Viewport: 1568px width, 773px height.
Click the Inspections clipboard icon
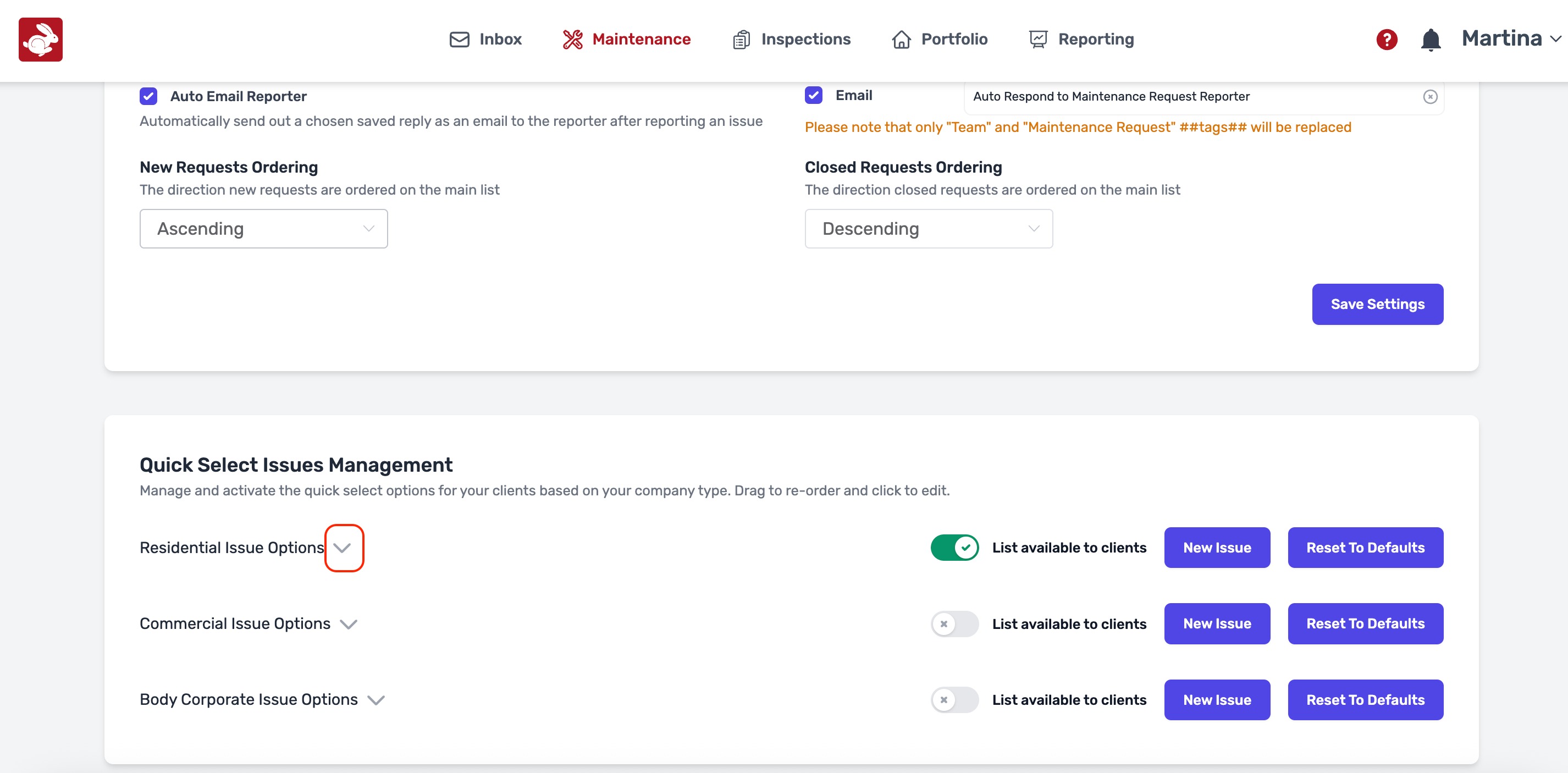pyautogui.click(x=741, y=40)
